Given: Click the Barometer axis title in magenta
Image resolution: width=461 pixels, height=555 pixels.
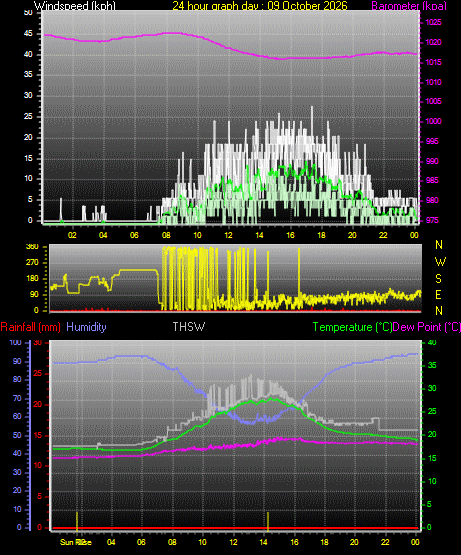Looking at the screenshot, I should coord(409,6).
